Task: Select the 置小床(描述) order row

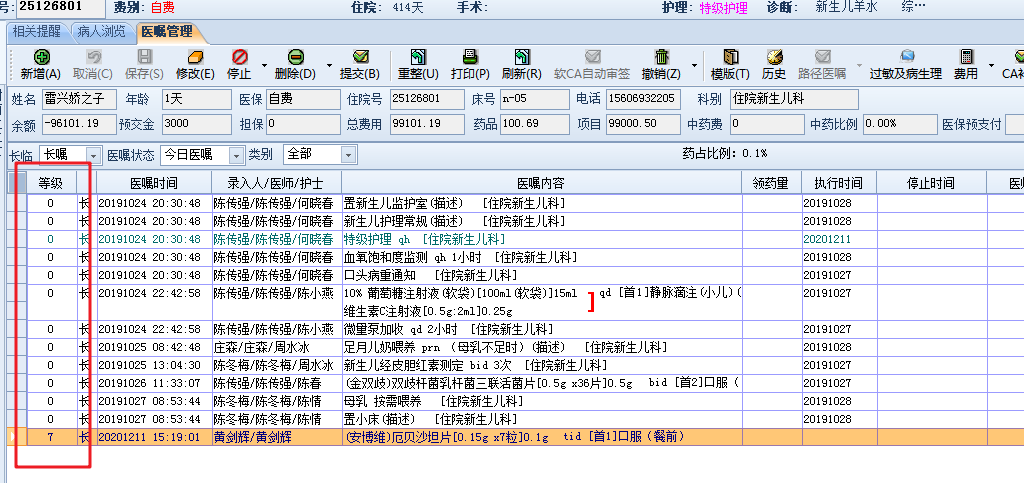Action: [x=516, y=418]
